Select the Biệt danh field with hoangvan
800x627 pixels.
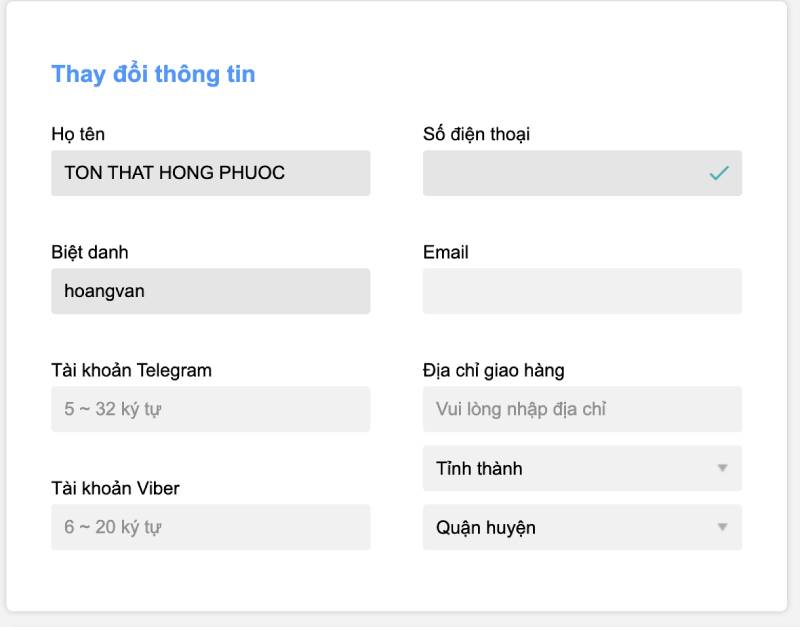click(x=210, y=291)
